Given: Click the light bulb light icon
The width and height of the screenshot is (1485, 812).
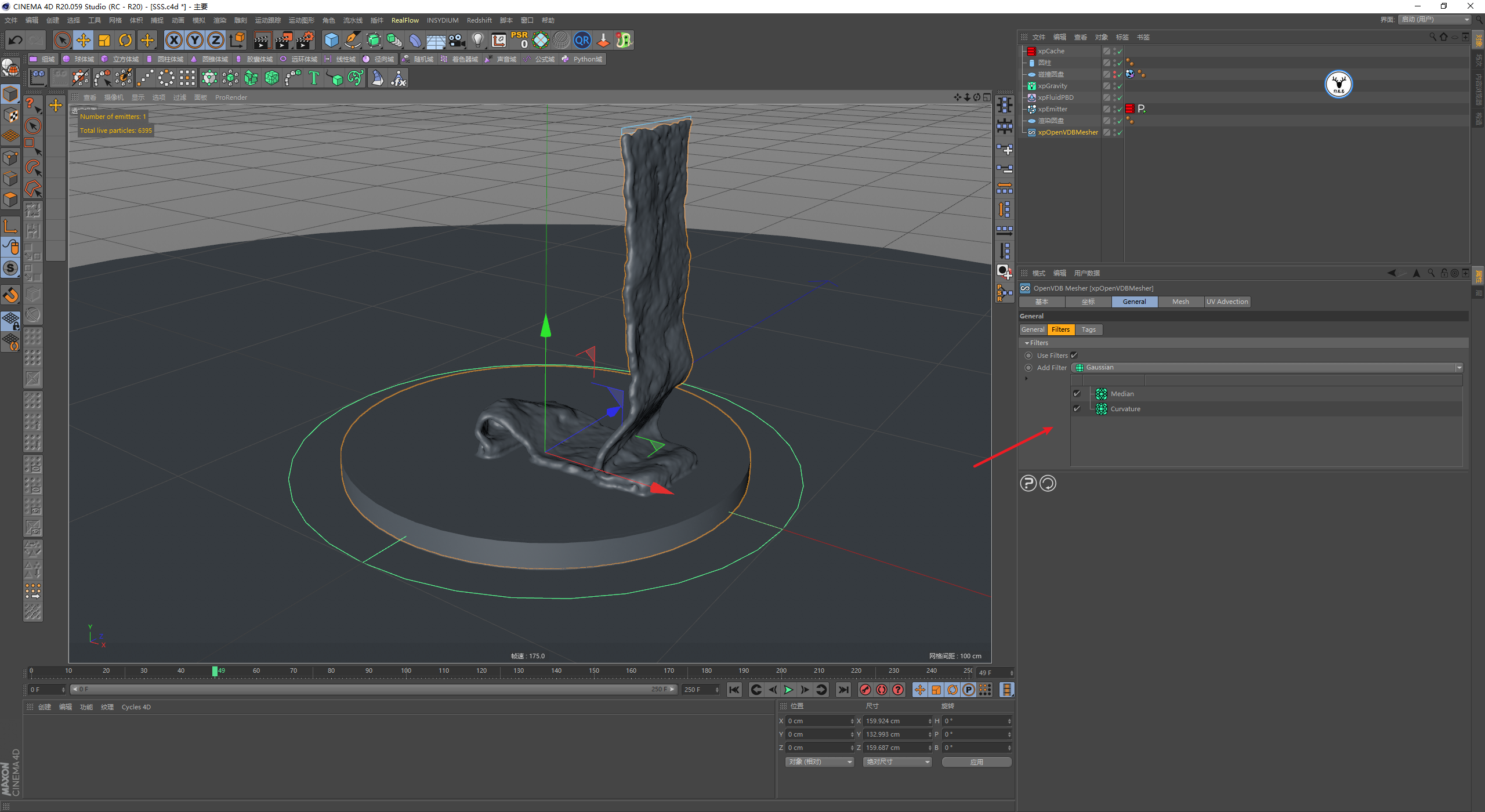Looking at the screenshot, I should pyautogui.click(x=477, y=40).
